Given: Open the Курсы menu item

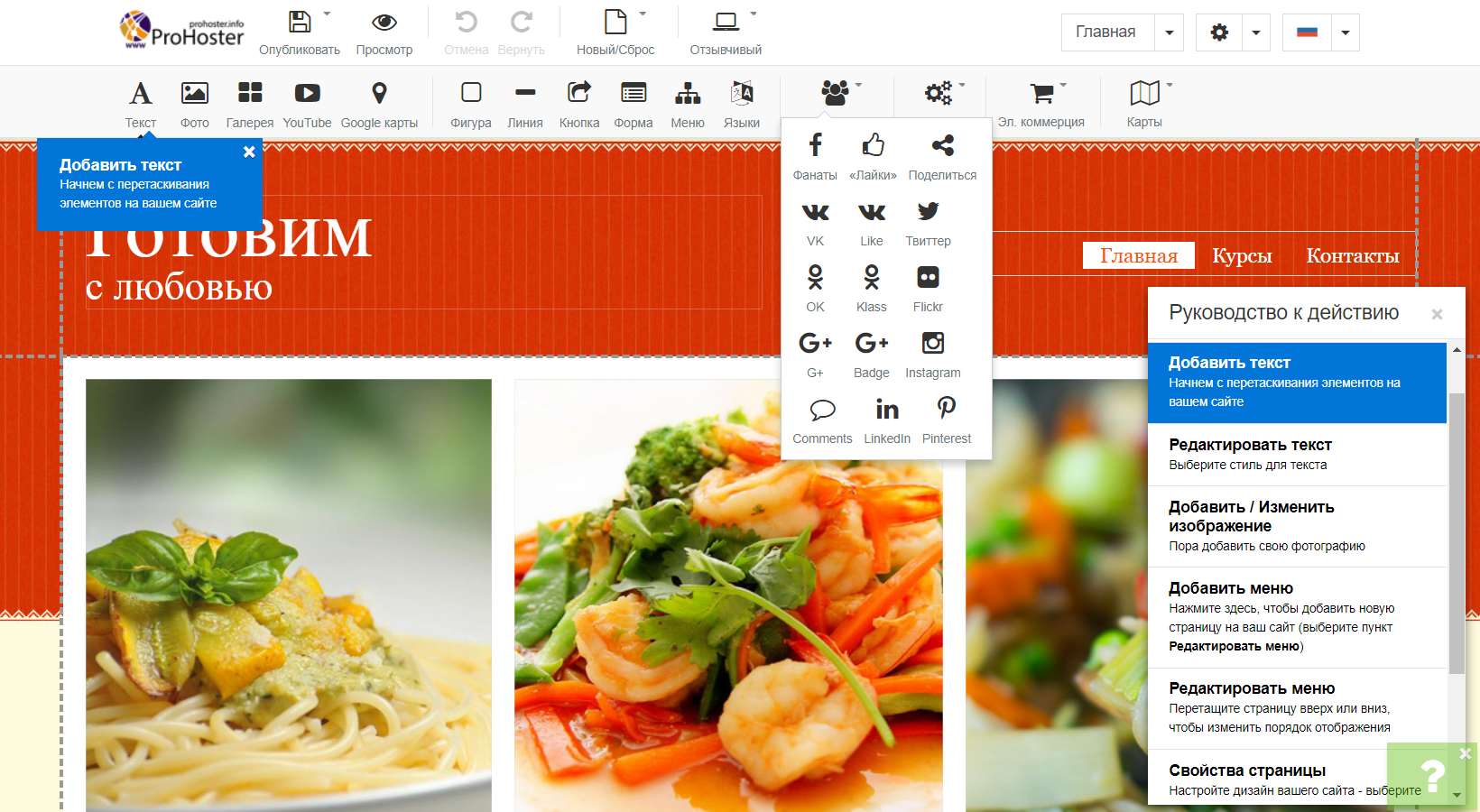Looking at the screenshot, I should pyautogui.click(x=1242, y=256).
